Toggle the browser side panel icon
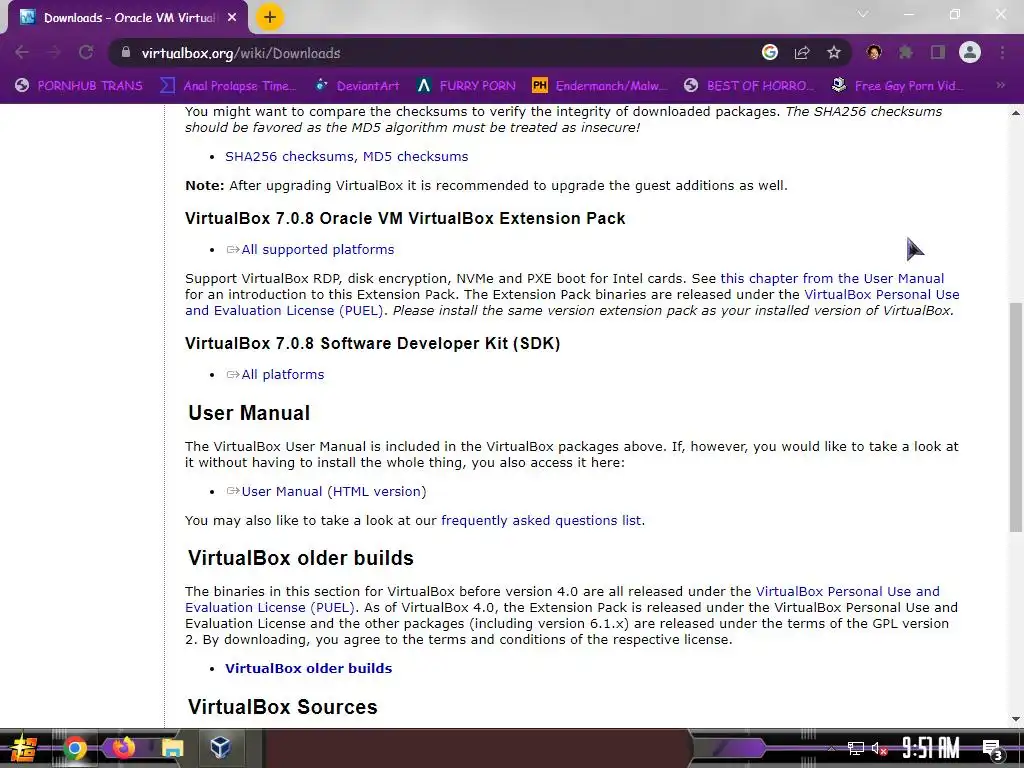The width and height of the screenshot is (1024, 768). [938, 52]
